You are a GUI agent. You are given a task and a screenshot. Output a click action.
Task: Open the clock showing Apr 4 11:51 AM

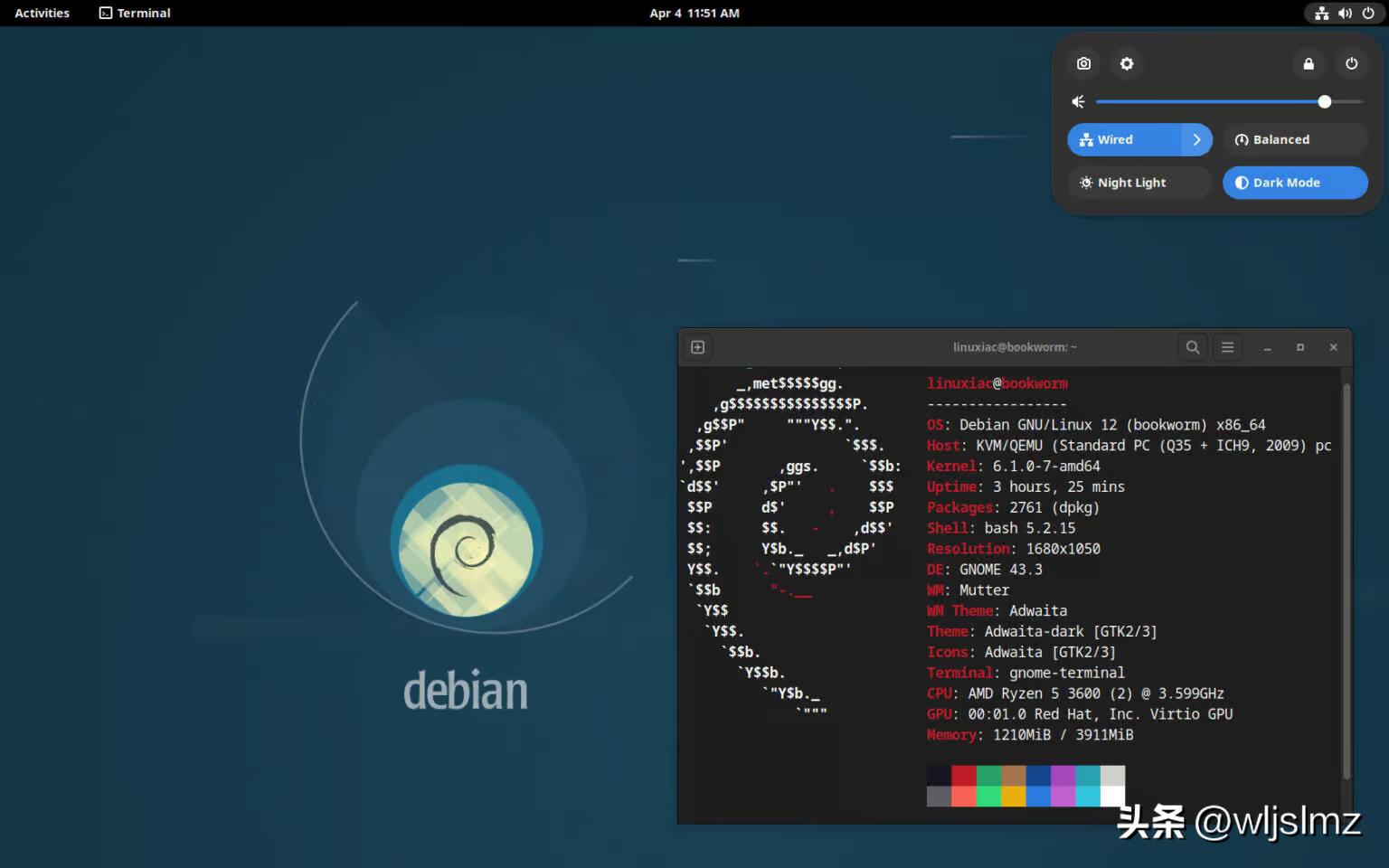pos(694,13)
